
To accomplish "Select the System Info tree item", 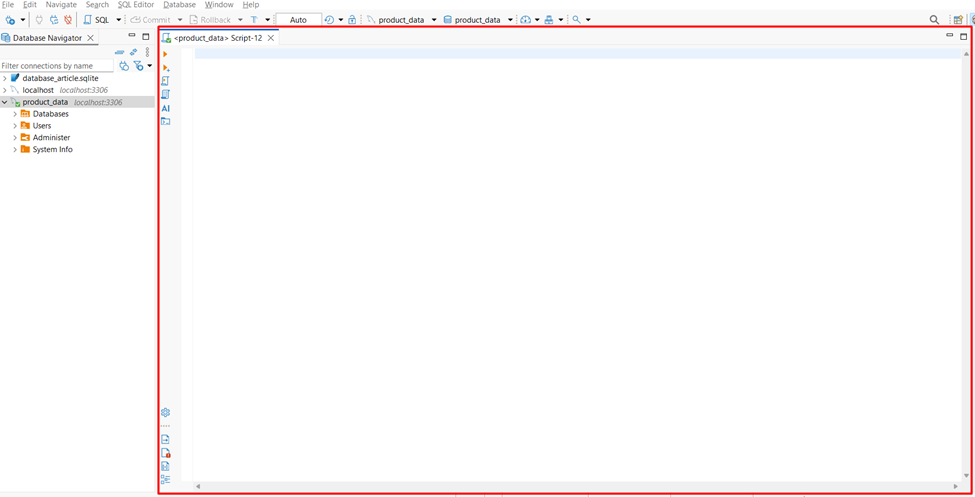I will pos(52,149).
